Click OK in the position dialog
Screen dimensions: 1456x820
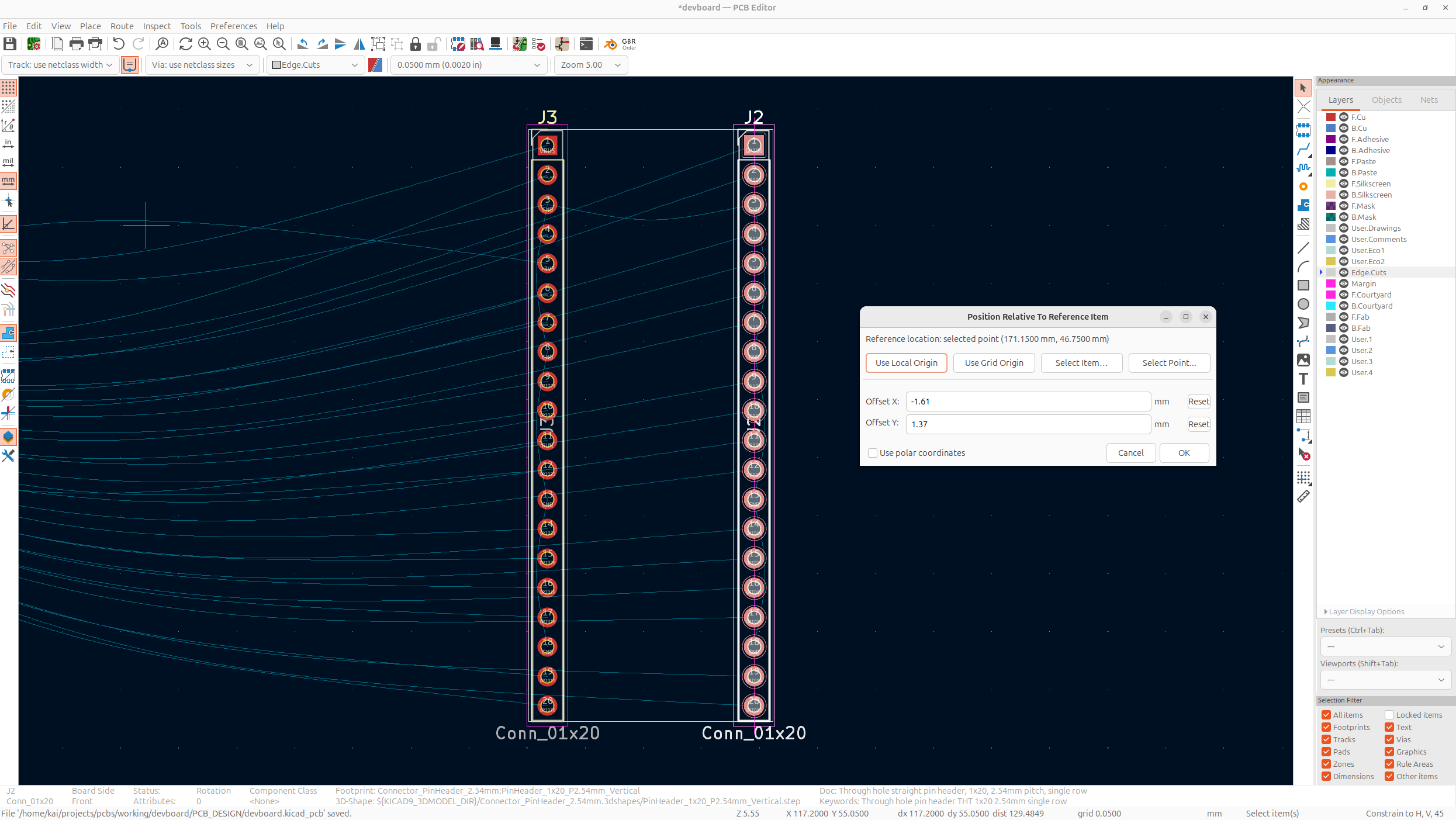click(1184, 453)
